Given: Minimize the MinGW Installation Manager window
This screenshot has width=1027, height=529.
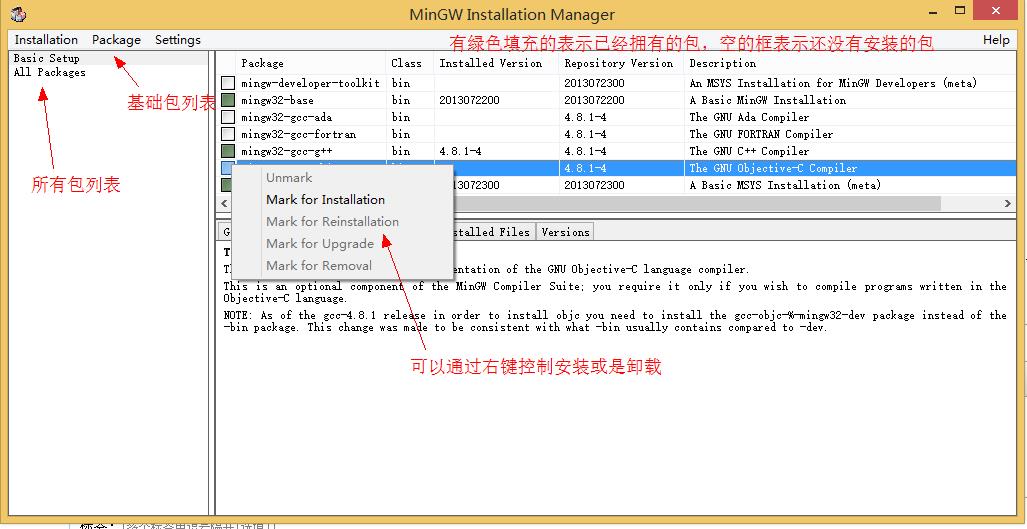Looking at the screenshot, I should click(933, 11).
